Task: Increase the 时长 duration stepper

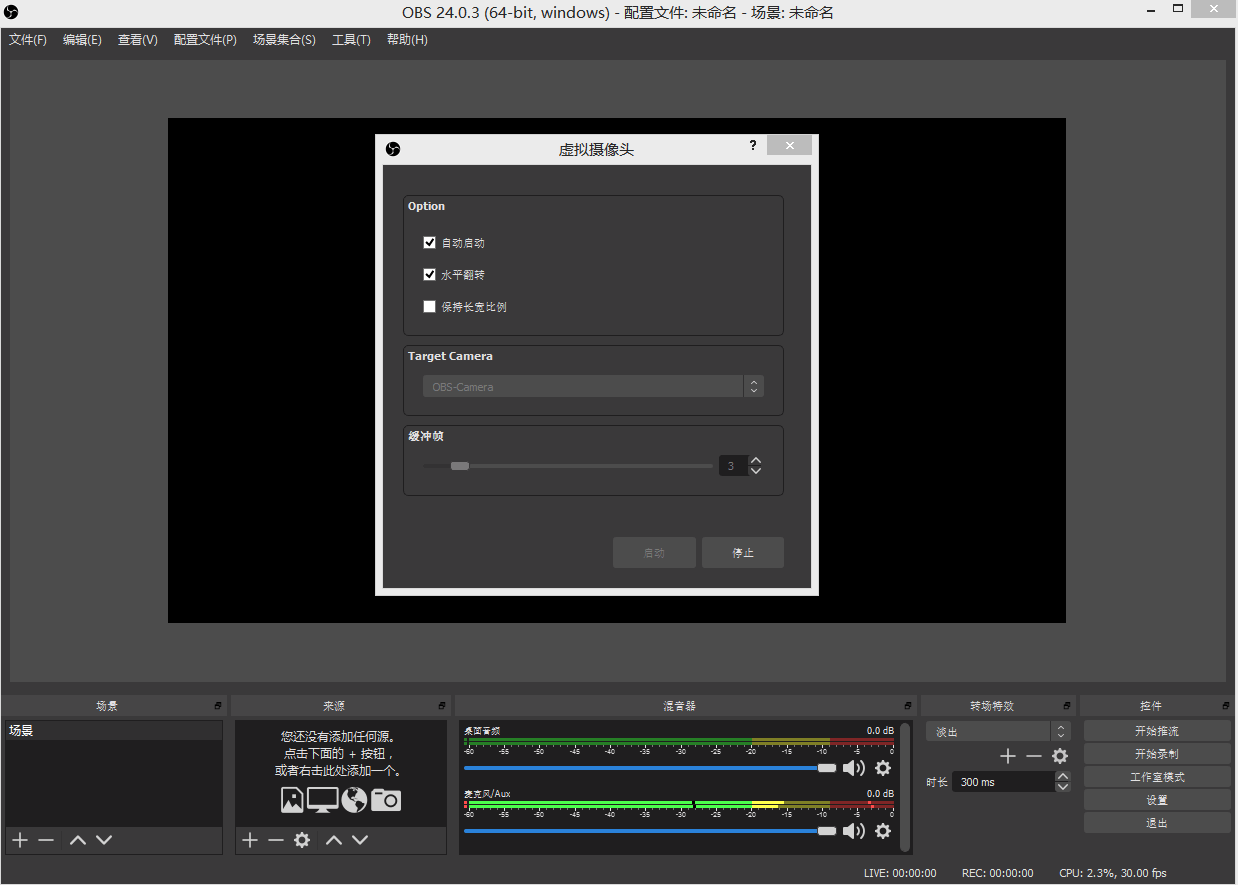Action: coord(1063,777)
